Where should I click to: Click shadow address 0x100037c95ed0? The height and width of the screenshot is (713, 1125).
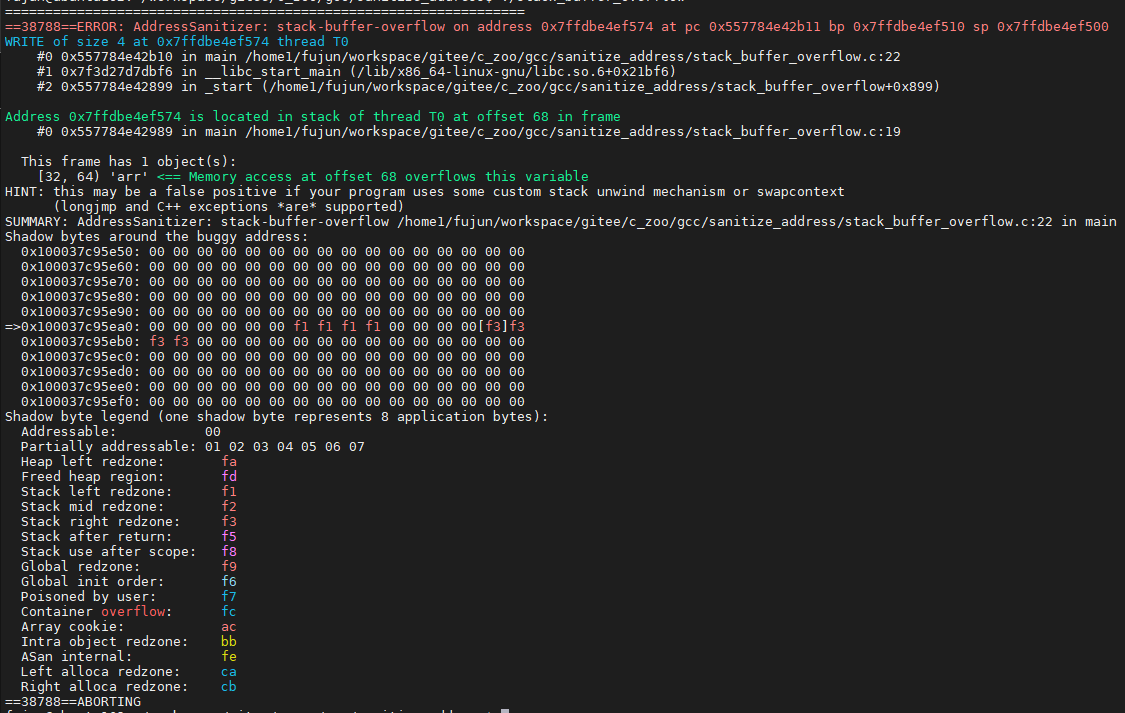pyautogui.click(x=81, y=372)
